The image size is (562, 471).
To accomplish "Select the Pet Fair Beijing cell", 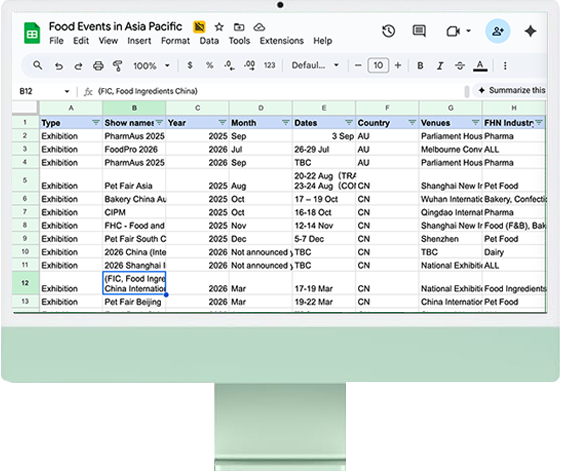I will point(134,302).
